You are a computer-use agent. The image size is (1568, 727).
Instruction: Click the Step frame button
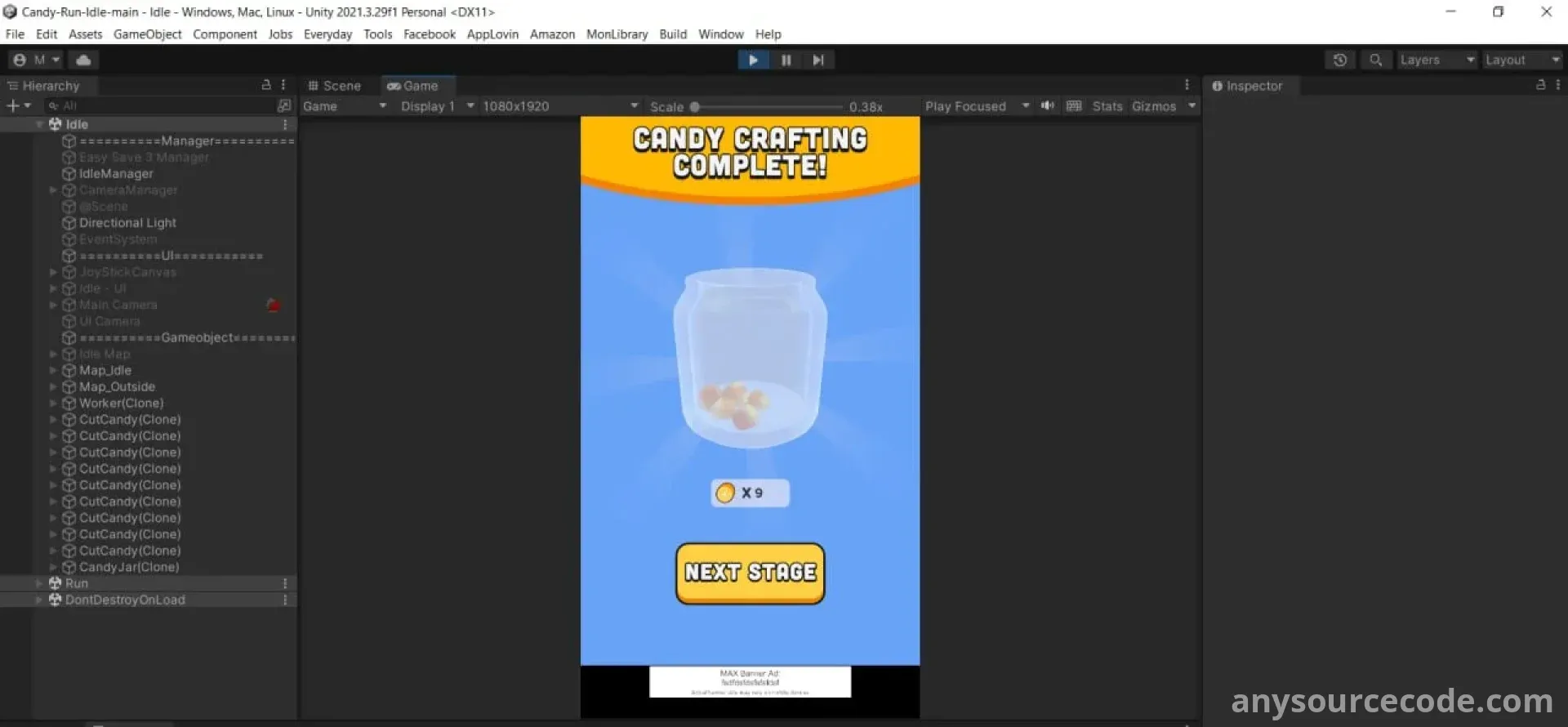[x=817, y=60]
